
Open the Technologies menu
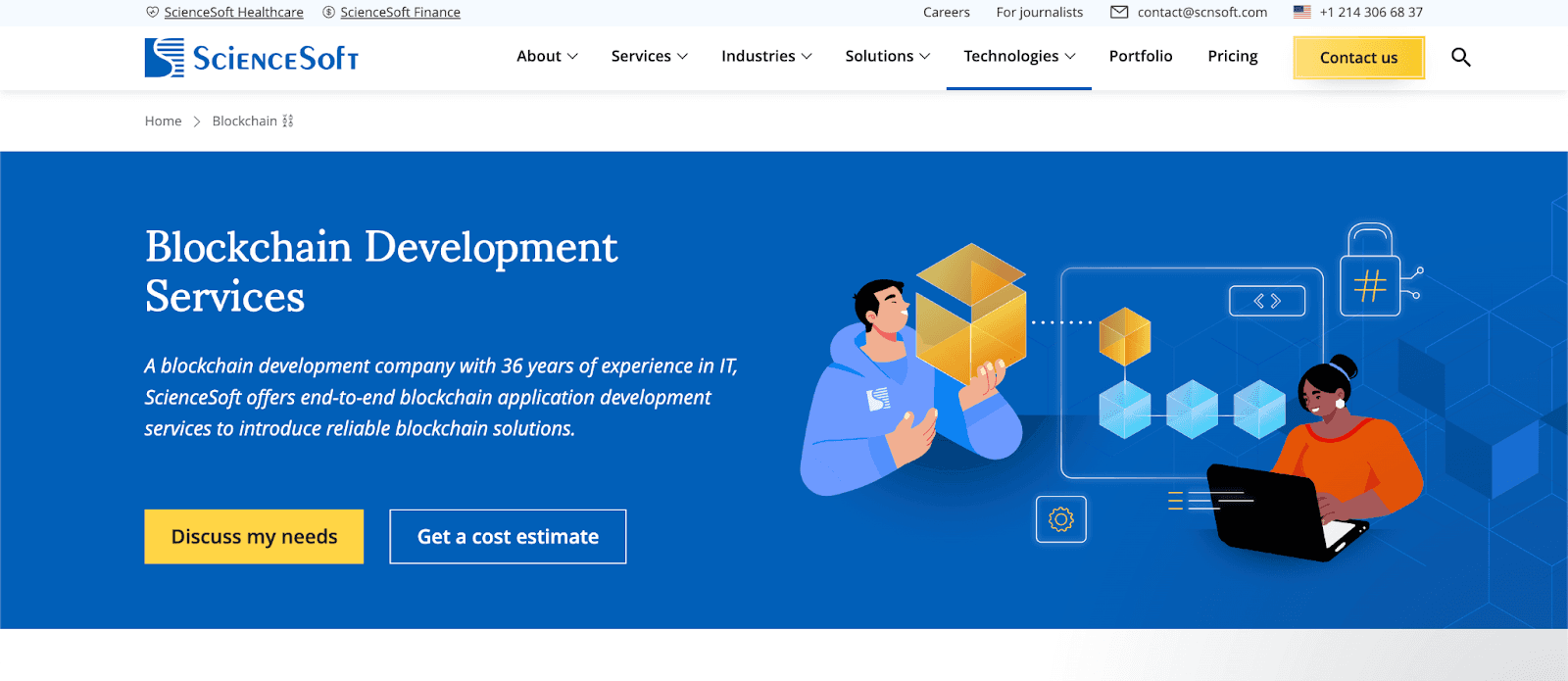(x=1019, y=56)
